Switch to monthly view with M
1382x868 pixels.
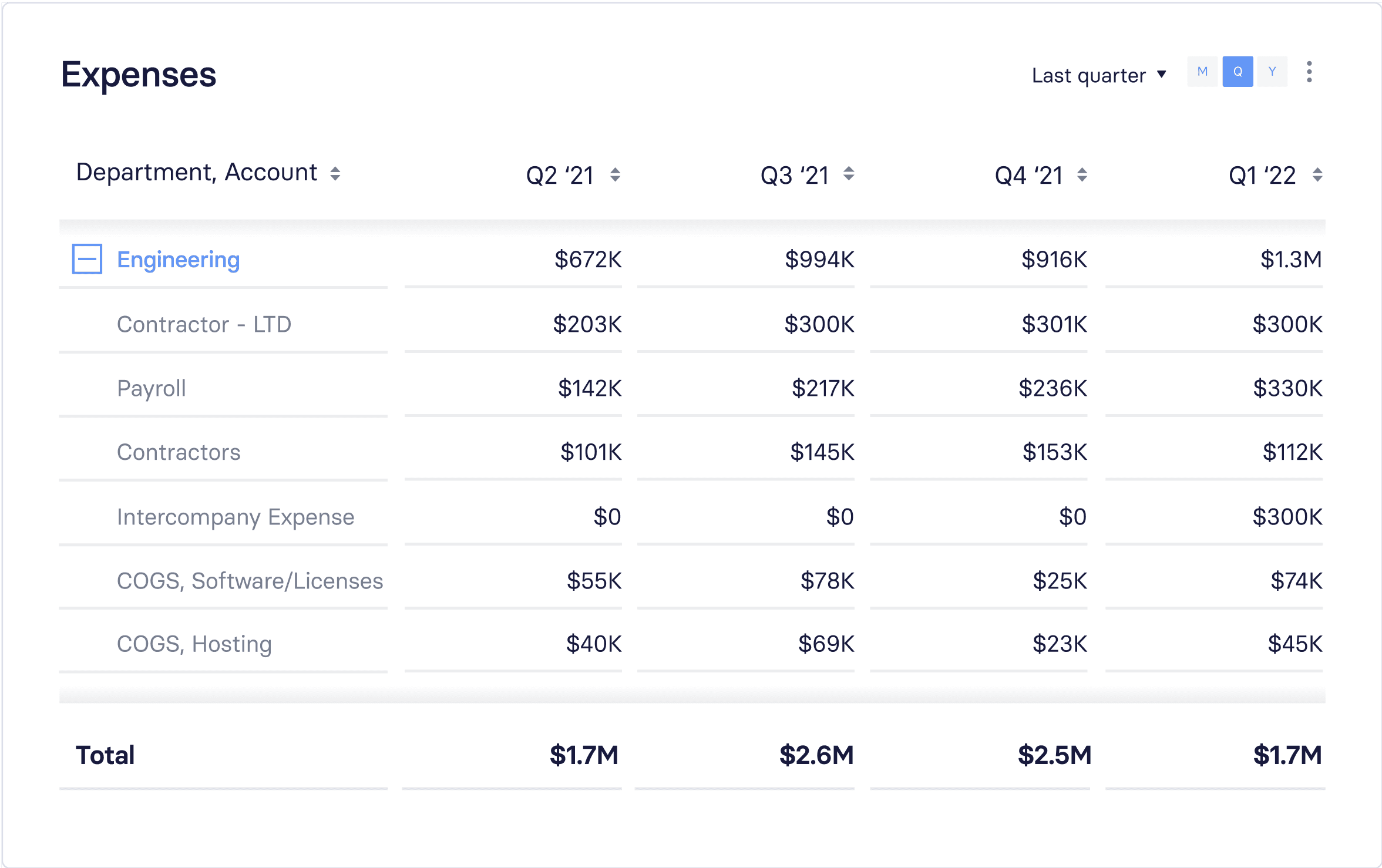(1202, 72)
